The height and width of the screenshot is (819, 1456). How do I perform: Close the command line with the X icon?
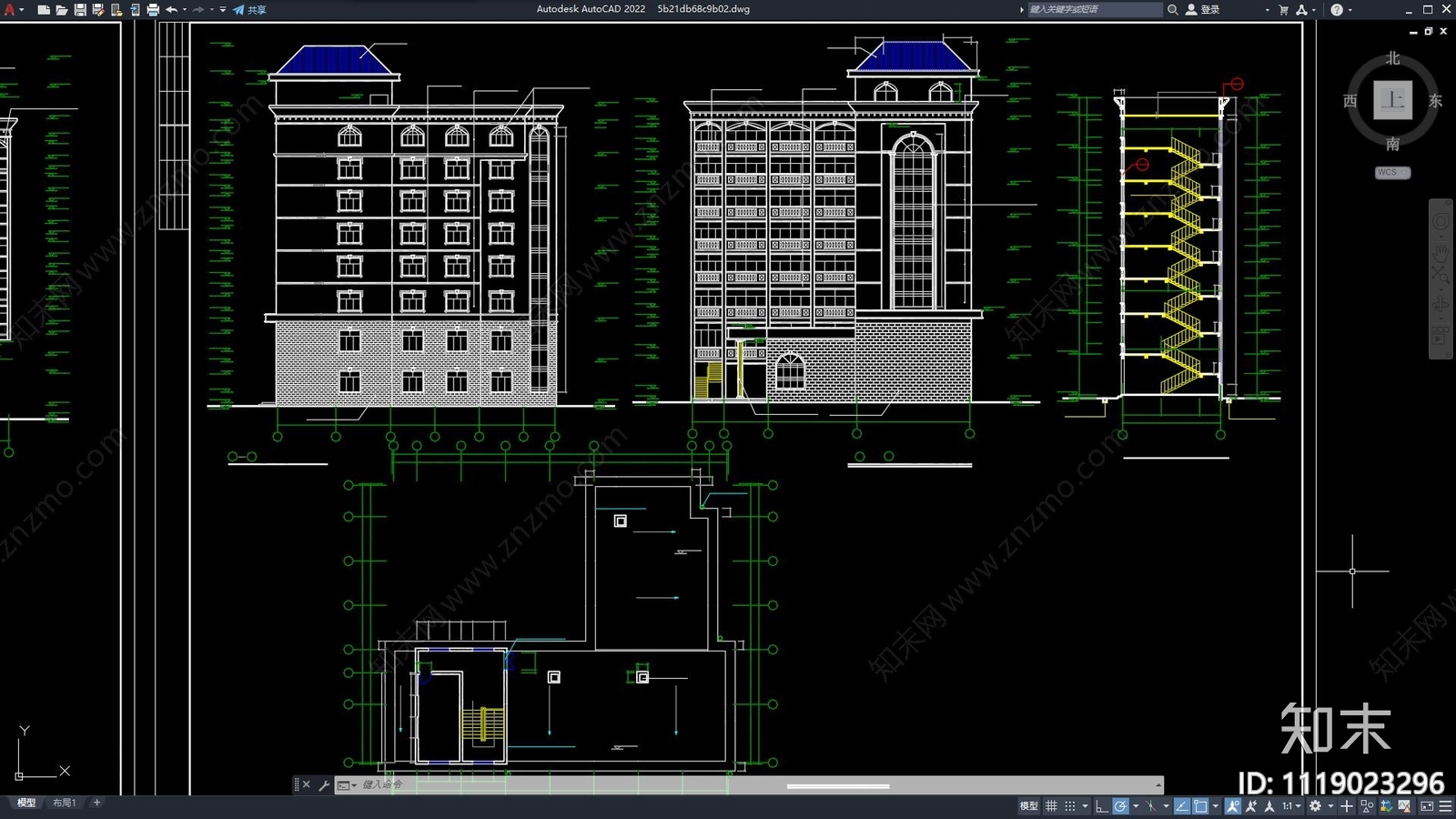(307, 784)
